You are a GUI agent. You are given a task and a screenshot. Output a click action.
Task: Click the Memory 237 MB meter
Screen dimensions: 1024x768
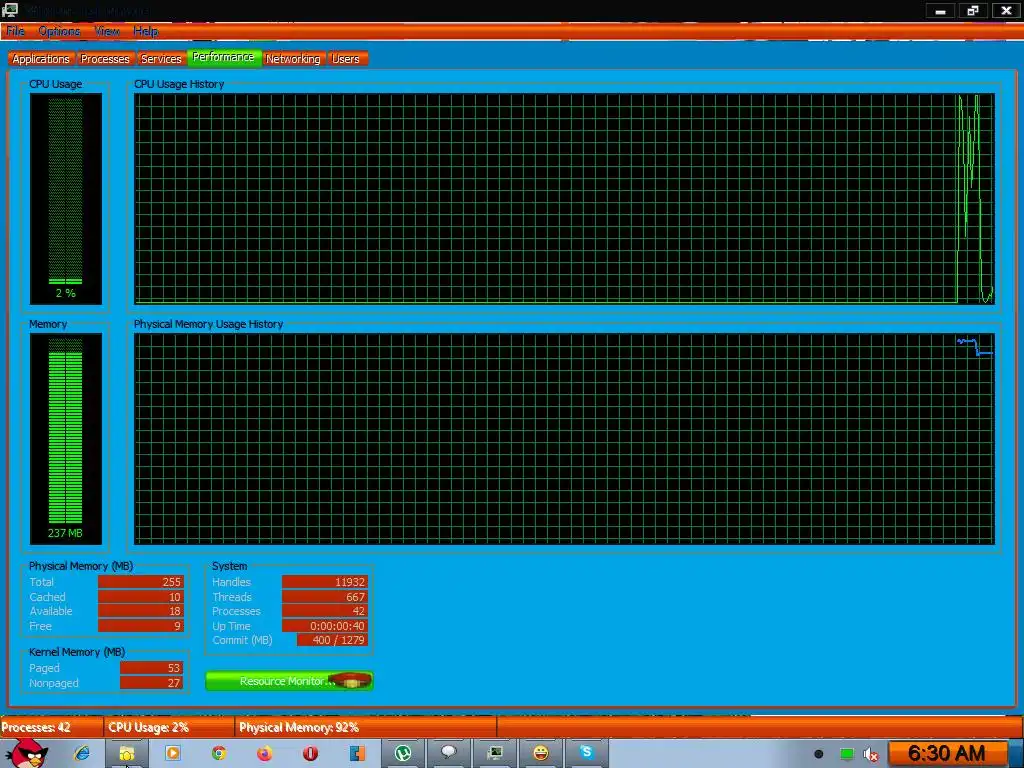coord(65,439)
